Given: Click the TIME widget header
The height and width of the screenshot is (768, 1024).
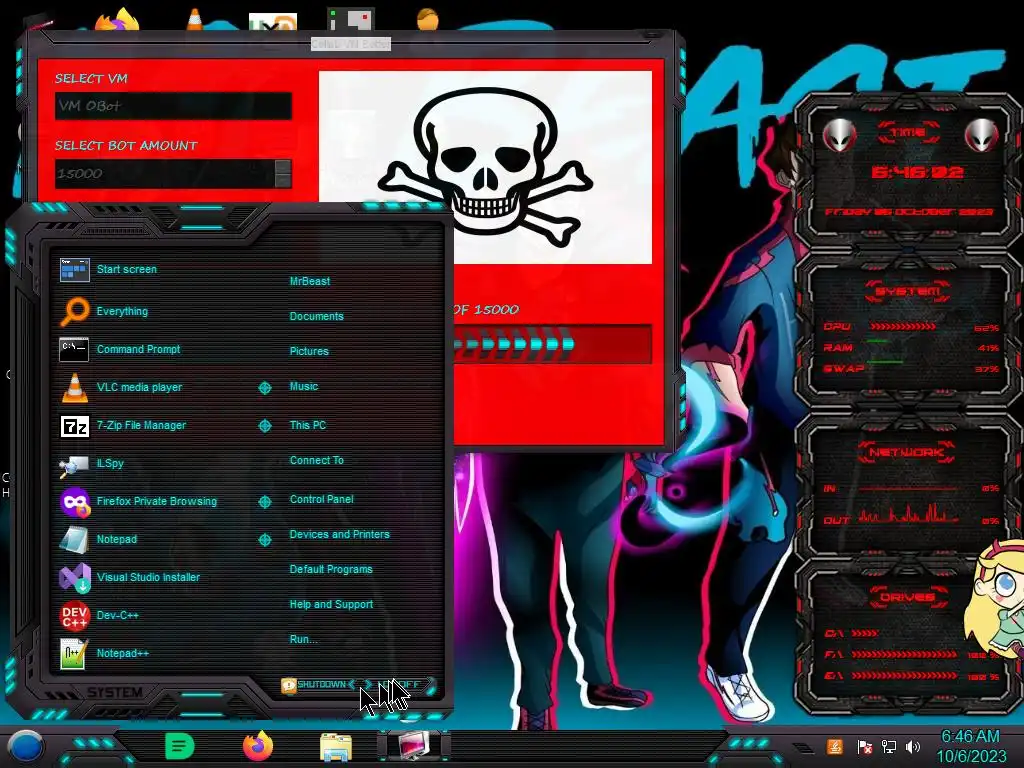Looking at the screenshot, I should tap(908, 133).
